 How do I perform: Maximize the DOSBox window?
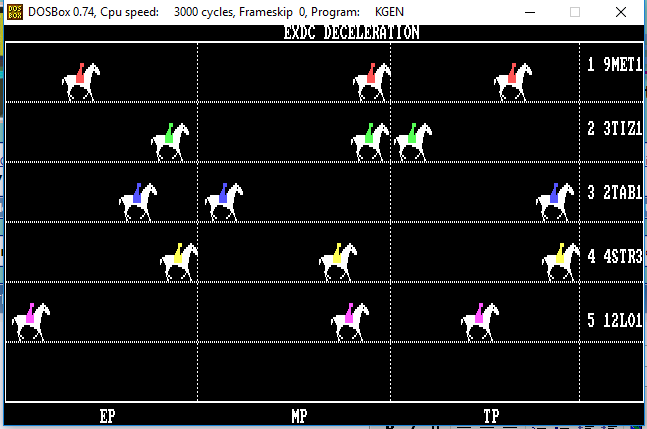tap(575, 12)
